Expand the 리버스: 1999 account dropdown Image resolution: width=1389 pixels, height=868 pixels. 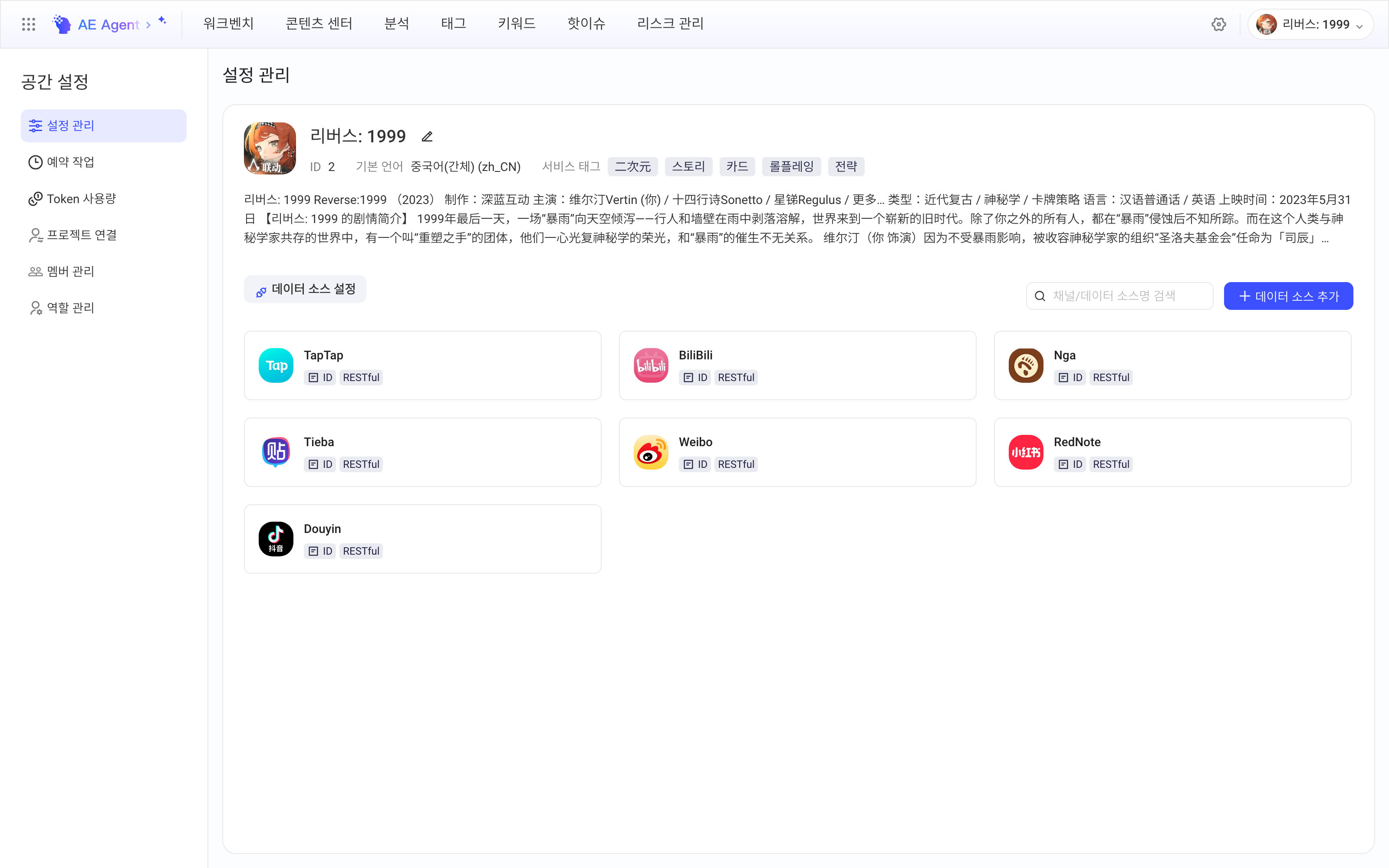pos(1310,24)
